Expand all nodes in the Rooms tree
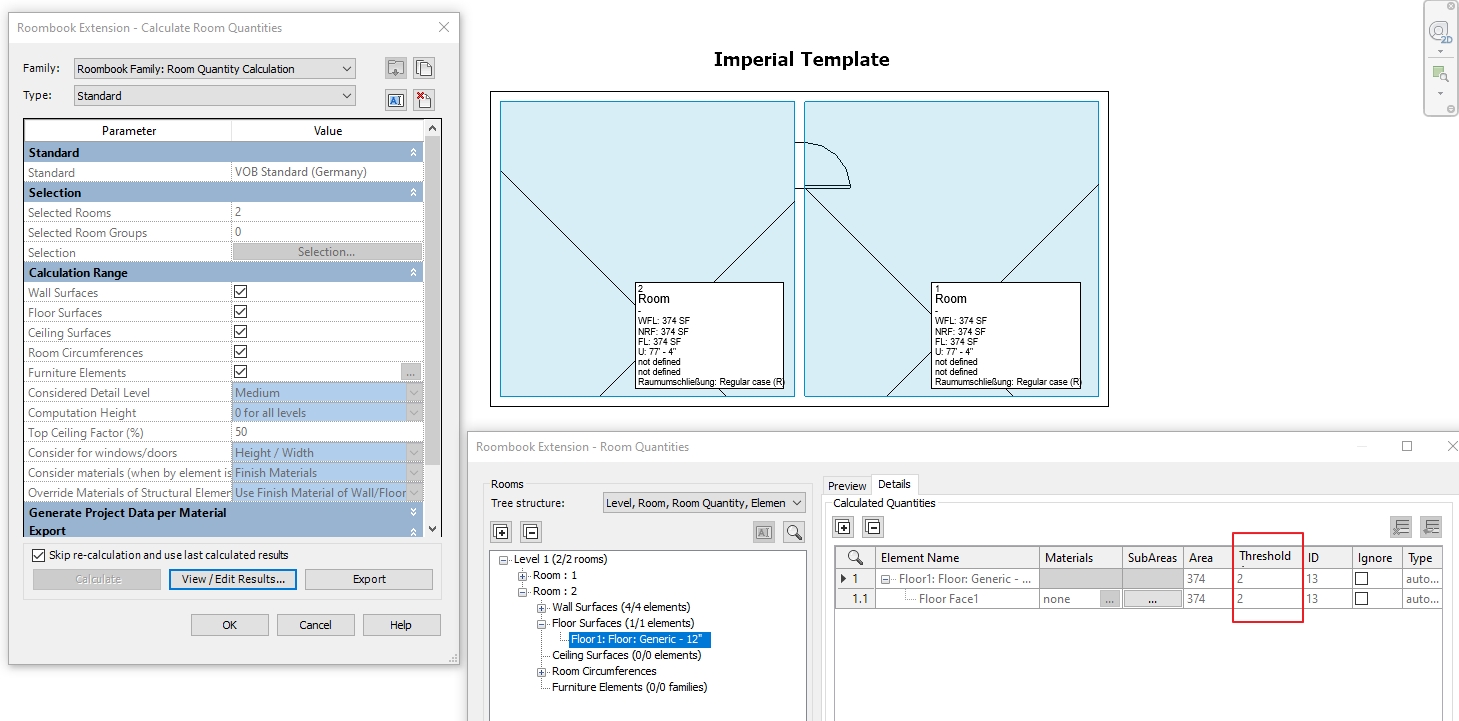The height and width of the screenshot is (721, 1459). [501, 531]
